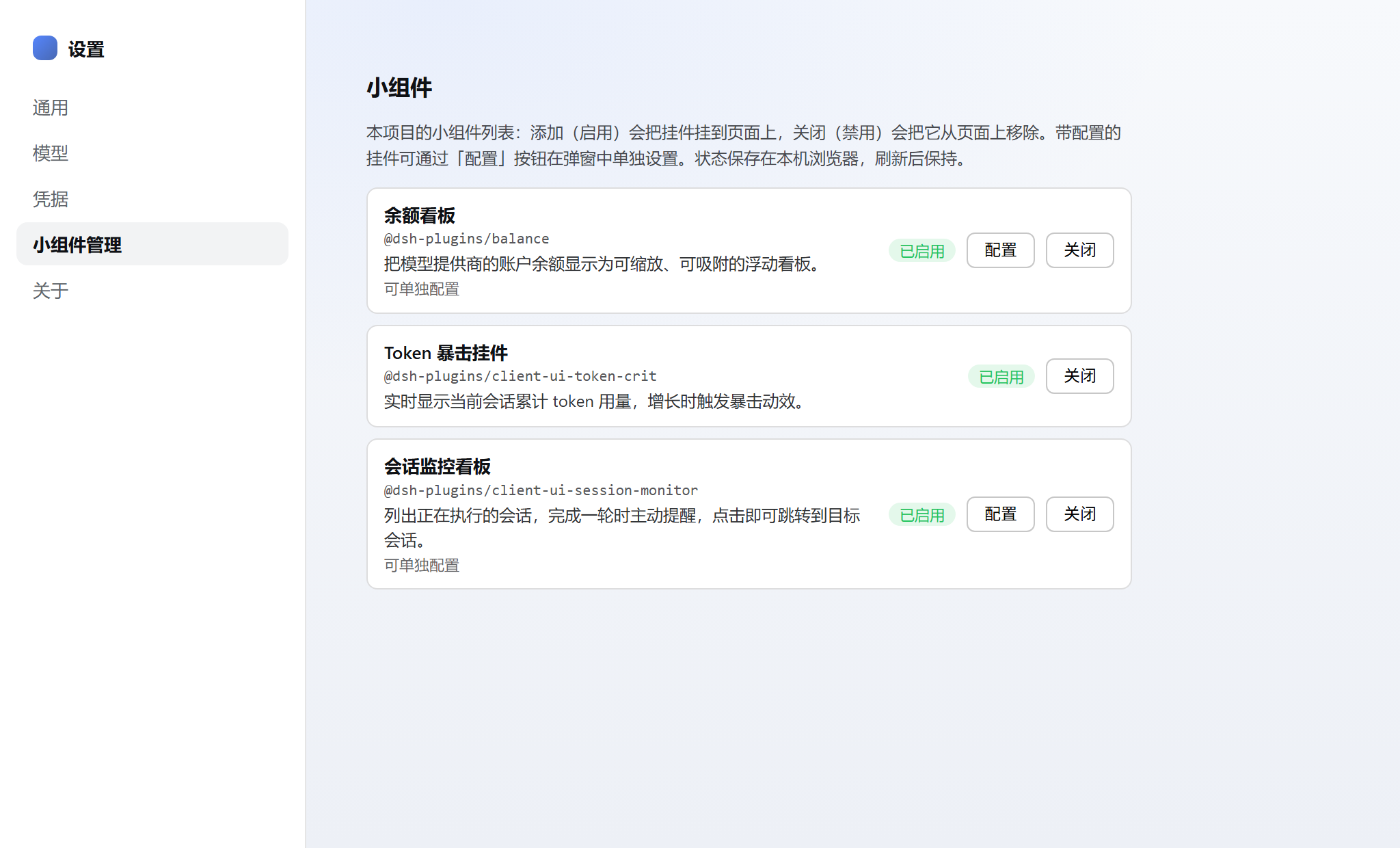The height and width of the screenshot is (848, 1400).
Task: Open the 关于 page
Action: point(152,290)
